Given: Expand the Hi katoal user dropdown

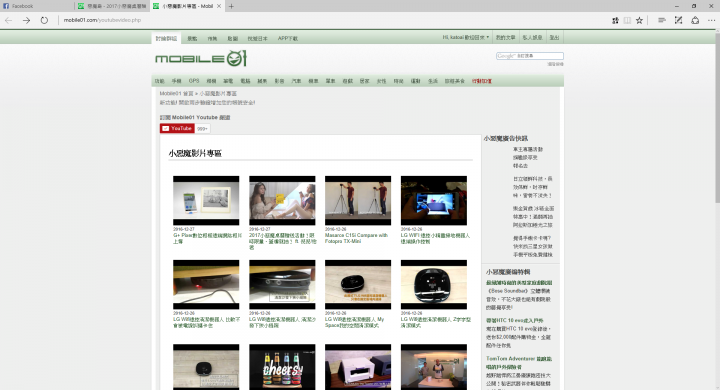Looking at the screenshot, I should [466, 38].
